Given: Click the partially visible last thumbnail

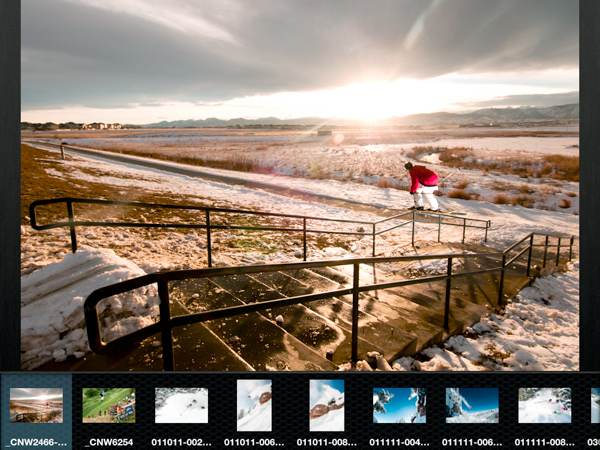Looking at the screenshot, I should pyautogui.click(x=595, y=405).
